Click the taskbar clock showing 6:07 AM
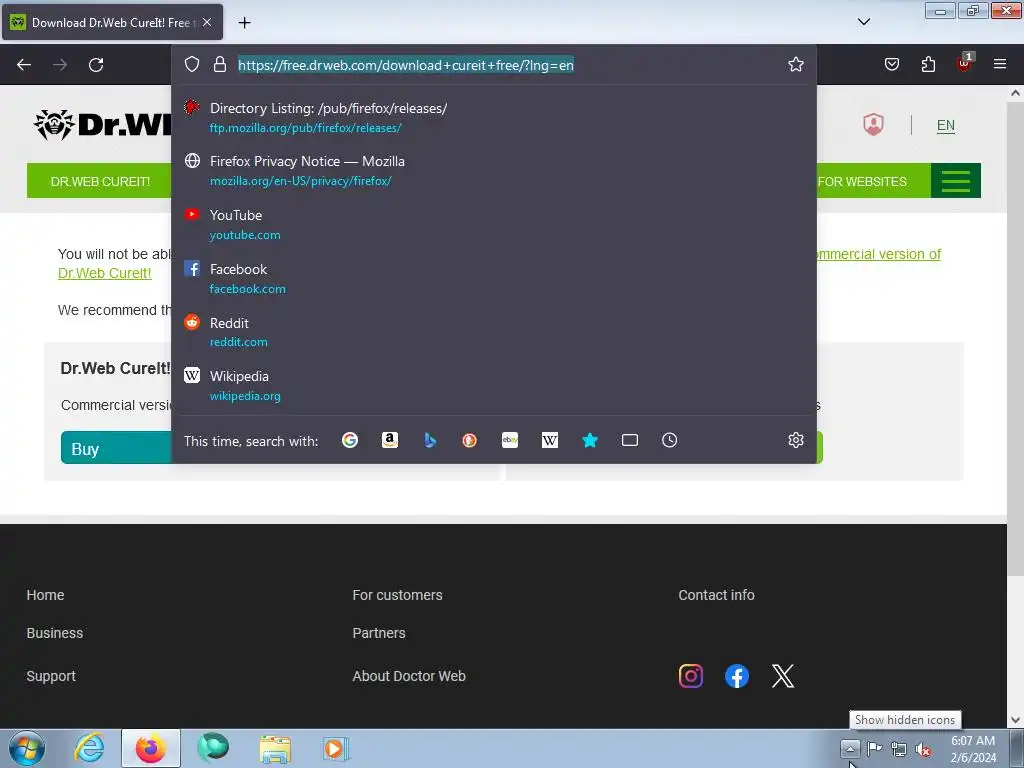This screenshot has width=1024, height=768. 972,748
